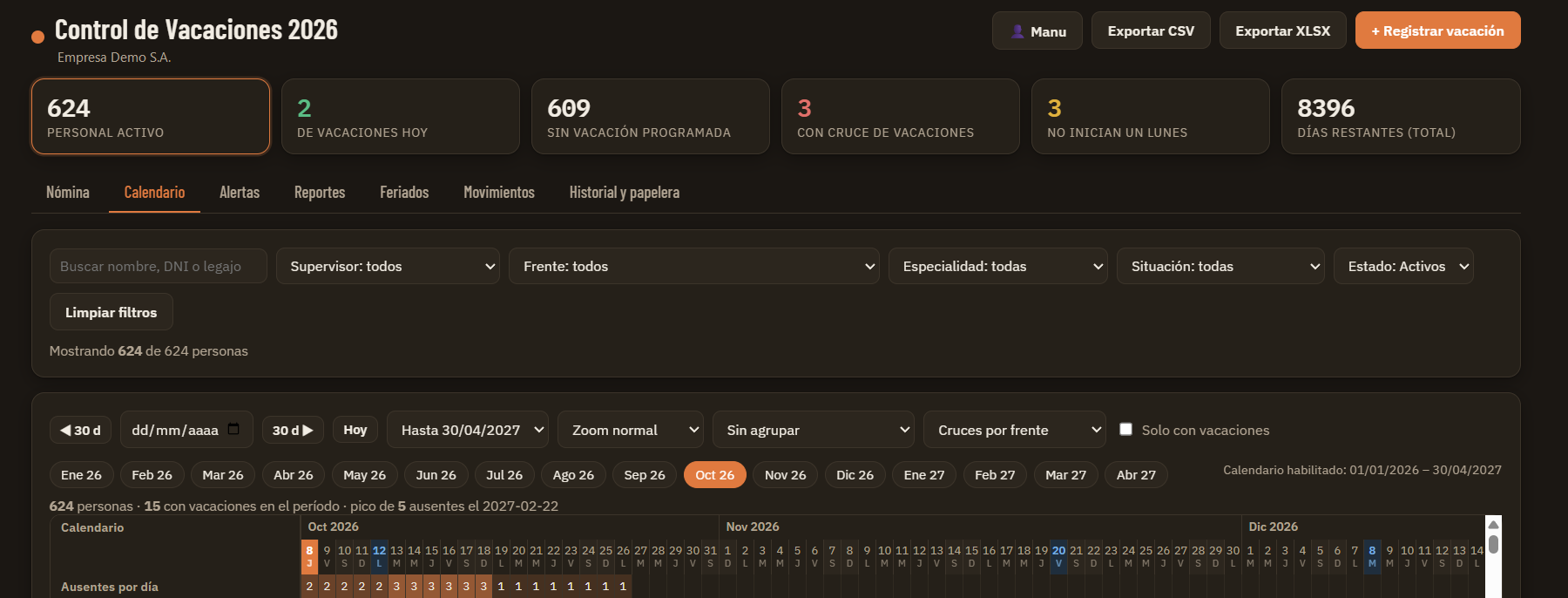This screenshot has width=1568, height=598.
Task: Open Situación: todas dropdown
Action: coord(1220,266)
